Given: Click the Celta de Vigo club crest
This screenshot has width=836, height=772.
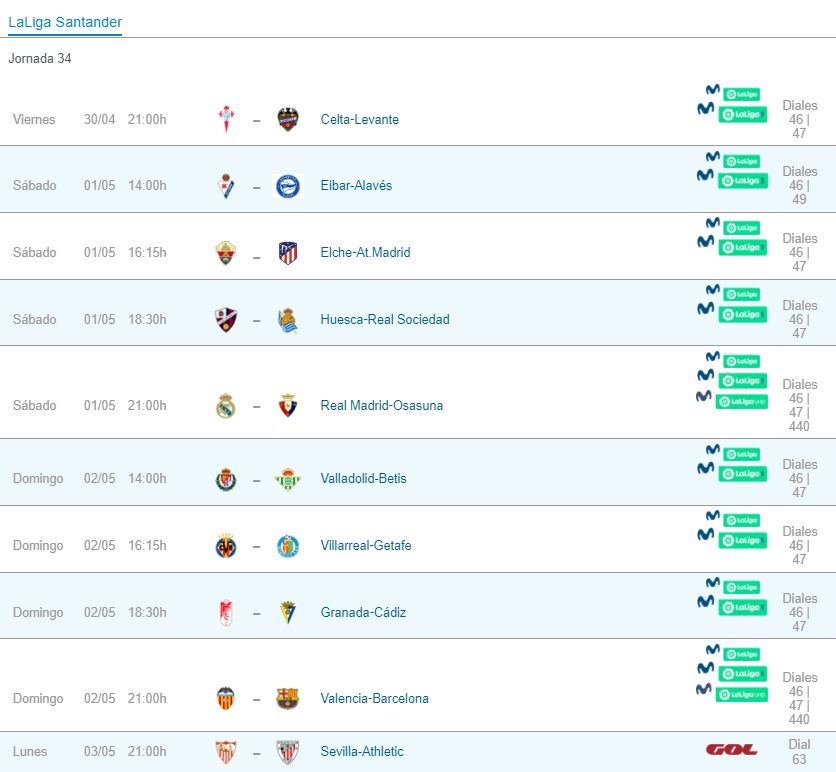Looking at the screenshot, I should [225, 119].
